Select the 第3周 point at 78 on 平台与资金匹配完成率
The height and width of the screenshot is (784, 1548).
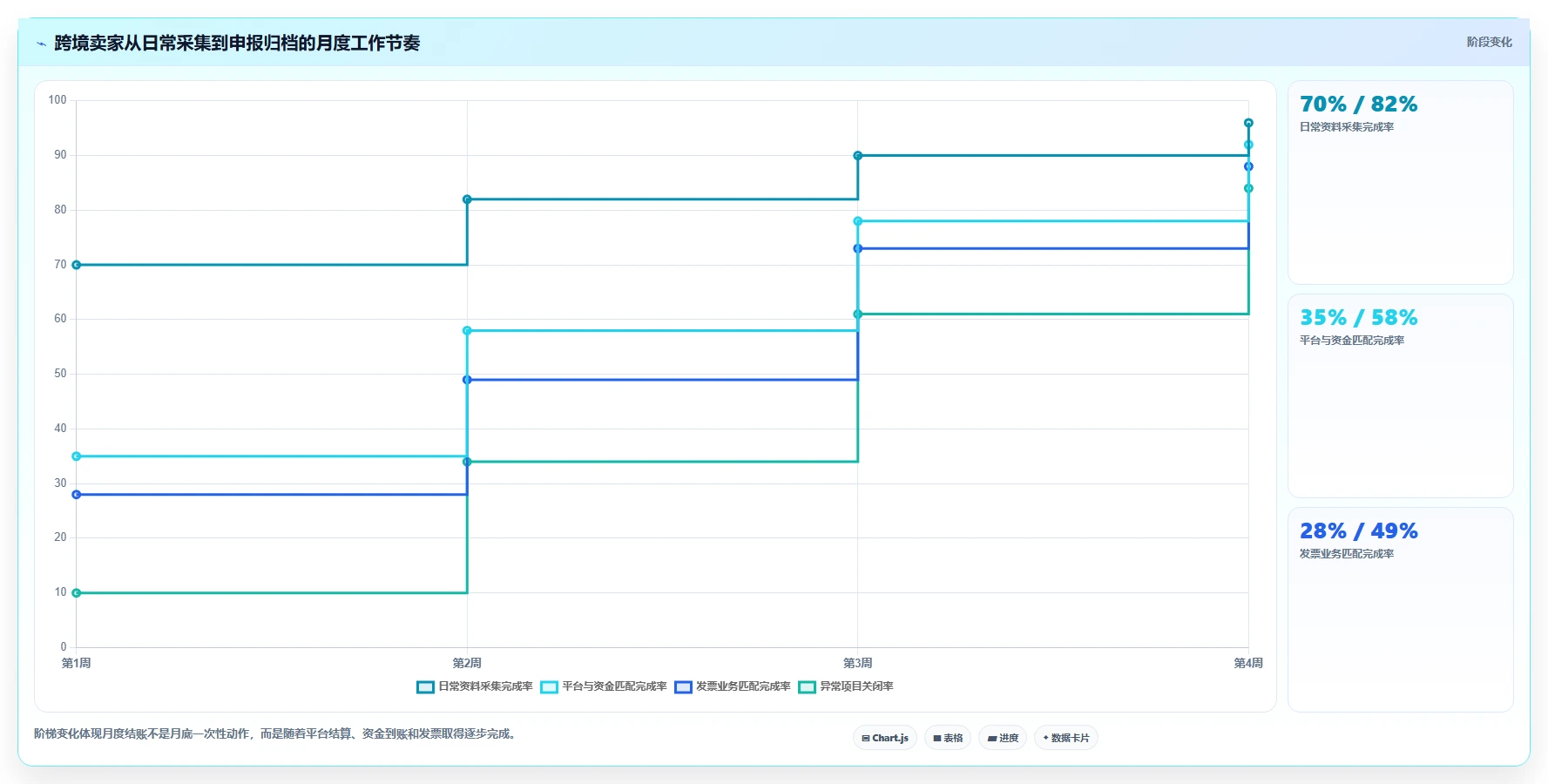[x=858, y=221]
